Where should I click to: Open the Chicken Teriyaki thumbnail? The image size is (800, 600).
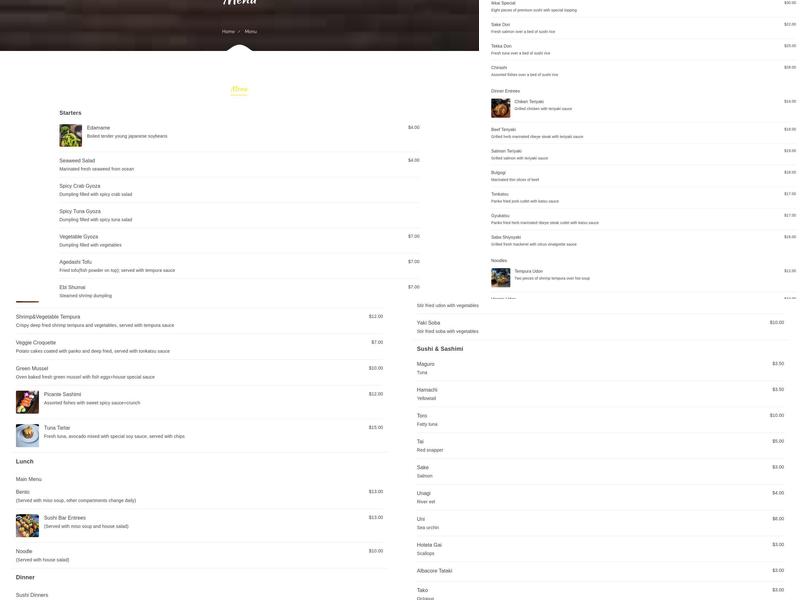[501, 108]
